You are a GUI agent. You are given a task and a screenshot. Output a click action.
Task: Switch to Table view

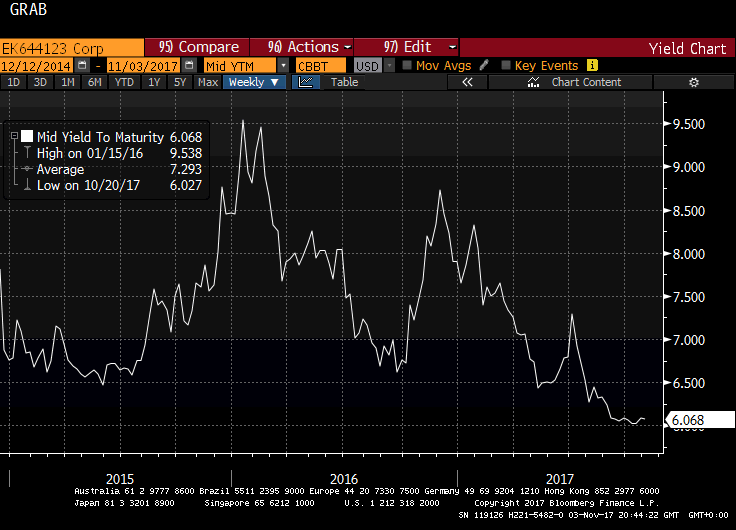[x=344, y=82]
